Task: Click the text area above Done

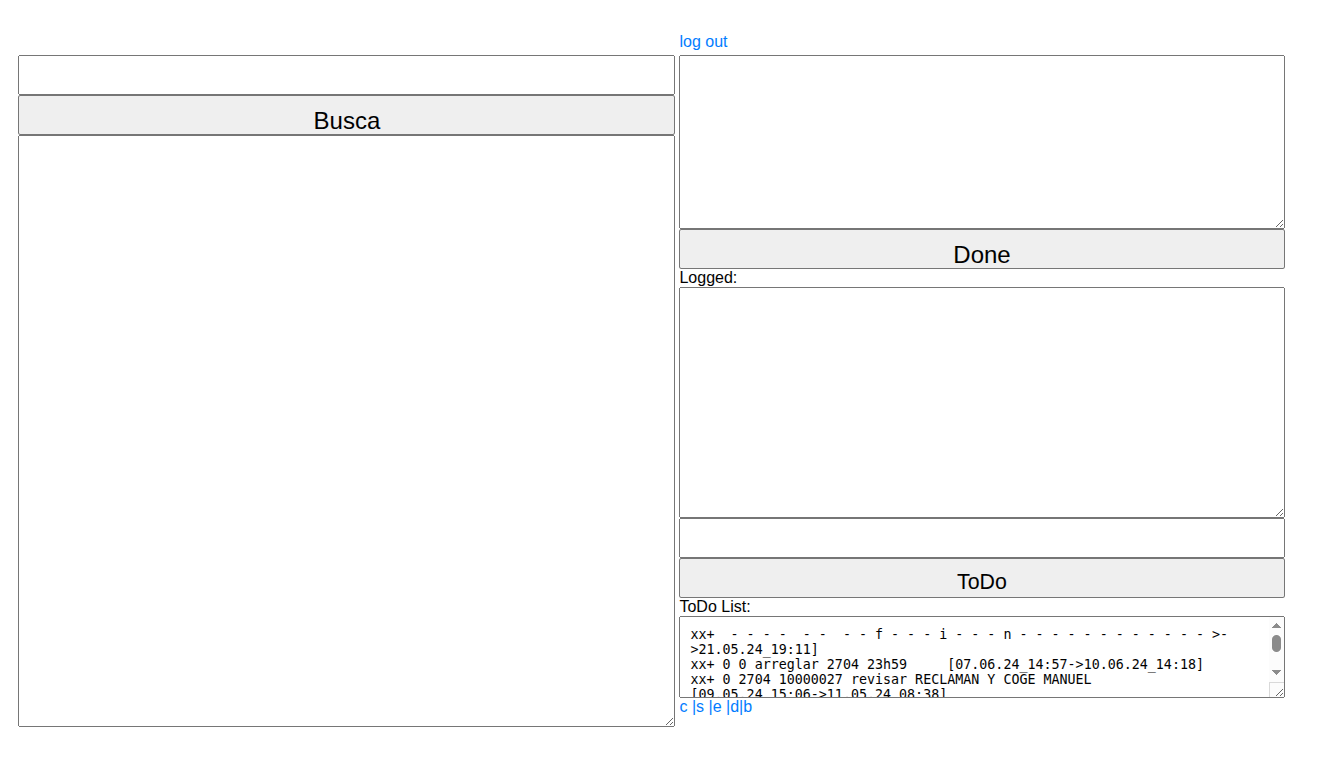Action: (x=981, y=141)
